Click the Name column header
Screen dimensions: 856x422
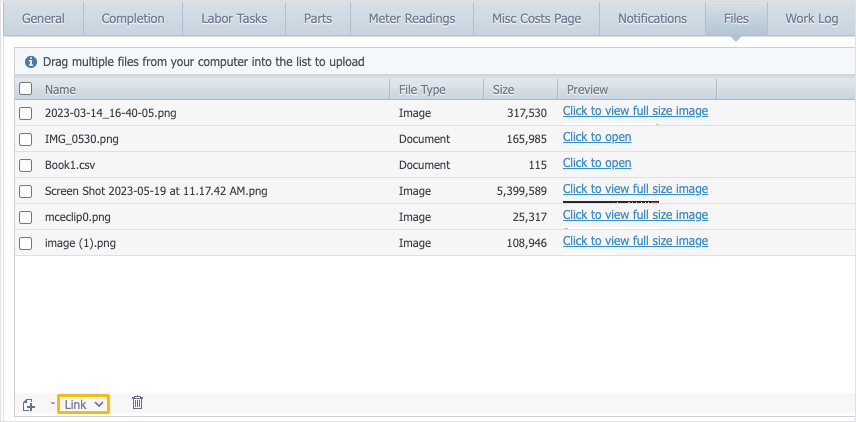coord(60,90)
